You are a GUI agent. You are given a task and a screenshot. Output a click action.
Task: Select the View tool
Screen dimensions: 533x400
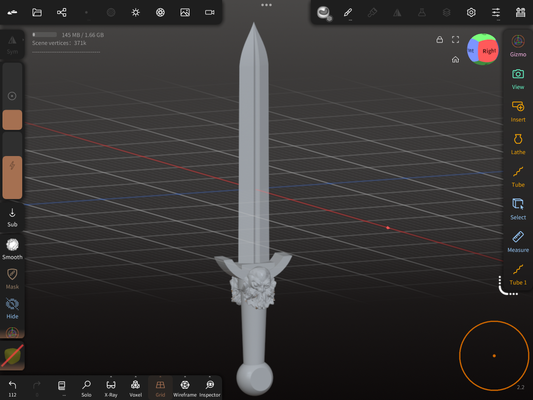[x=518, y=79]
